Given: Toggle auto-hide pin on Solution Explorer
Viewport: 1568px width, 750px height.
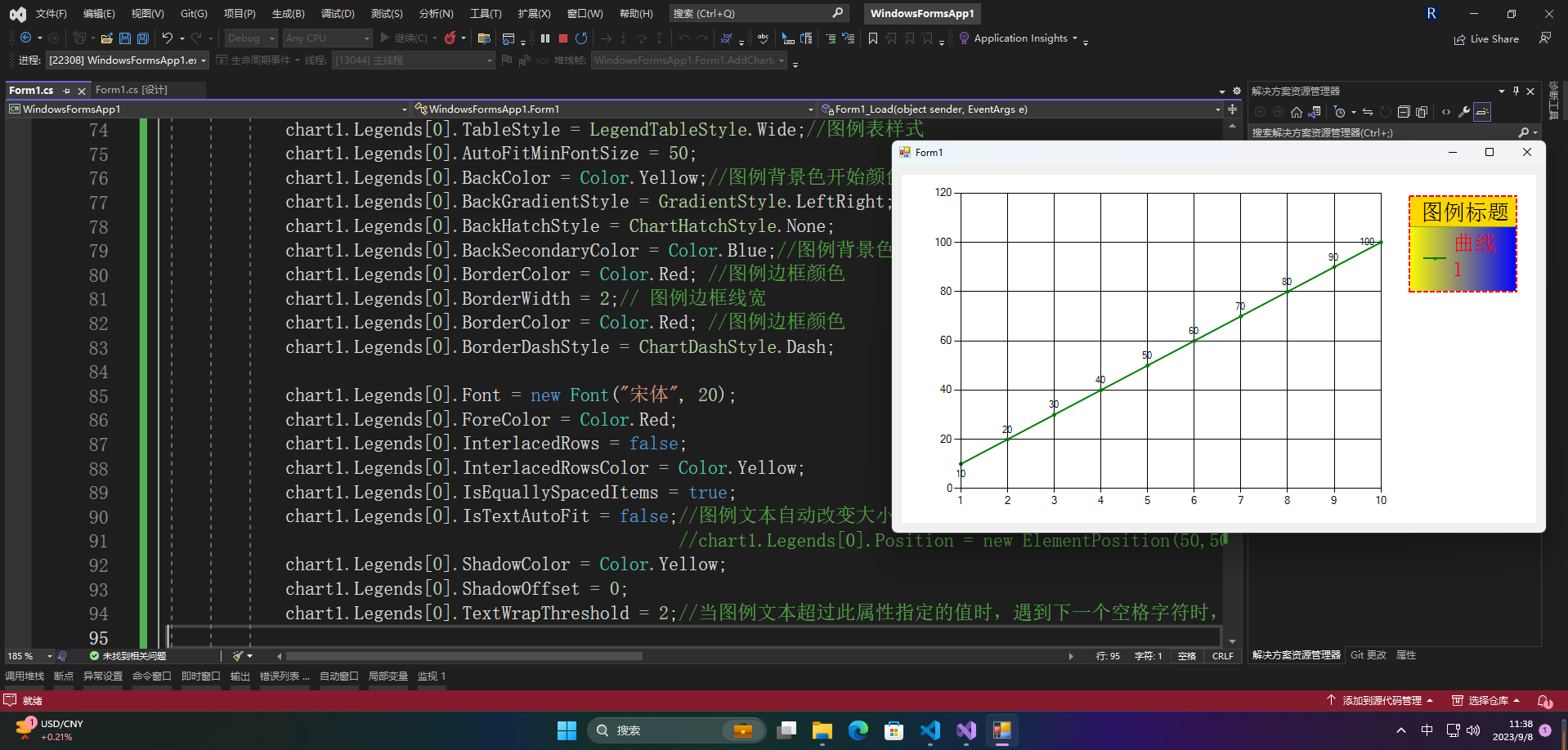Looking at the screenshot, I should (1516, 91).
